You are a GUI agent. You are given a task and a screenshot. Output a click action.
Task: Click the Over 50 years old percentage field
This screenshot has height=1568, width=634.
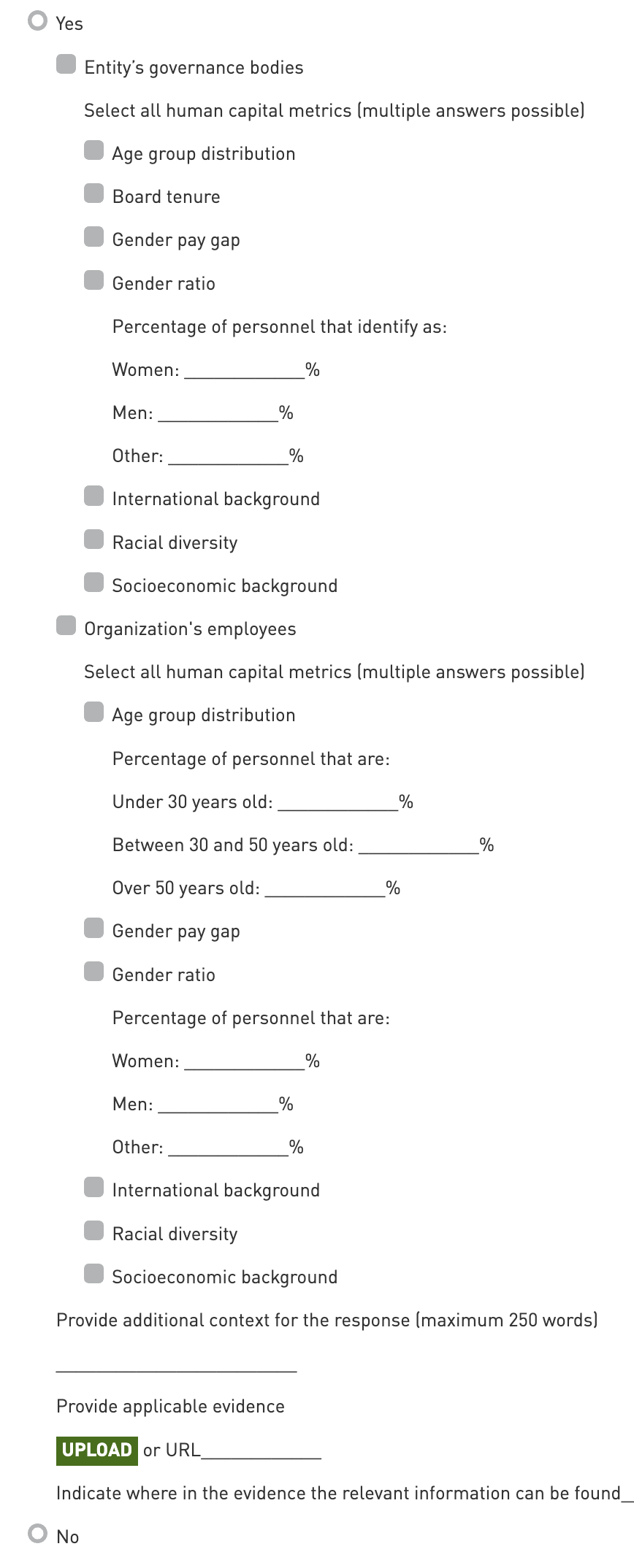pyautogui.click(x=325, y=888)
